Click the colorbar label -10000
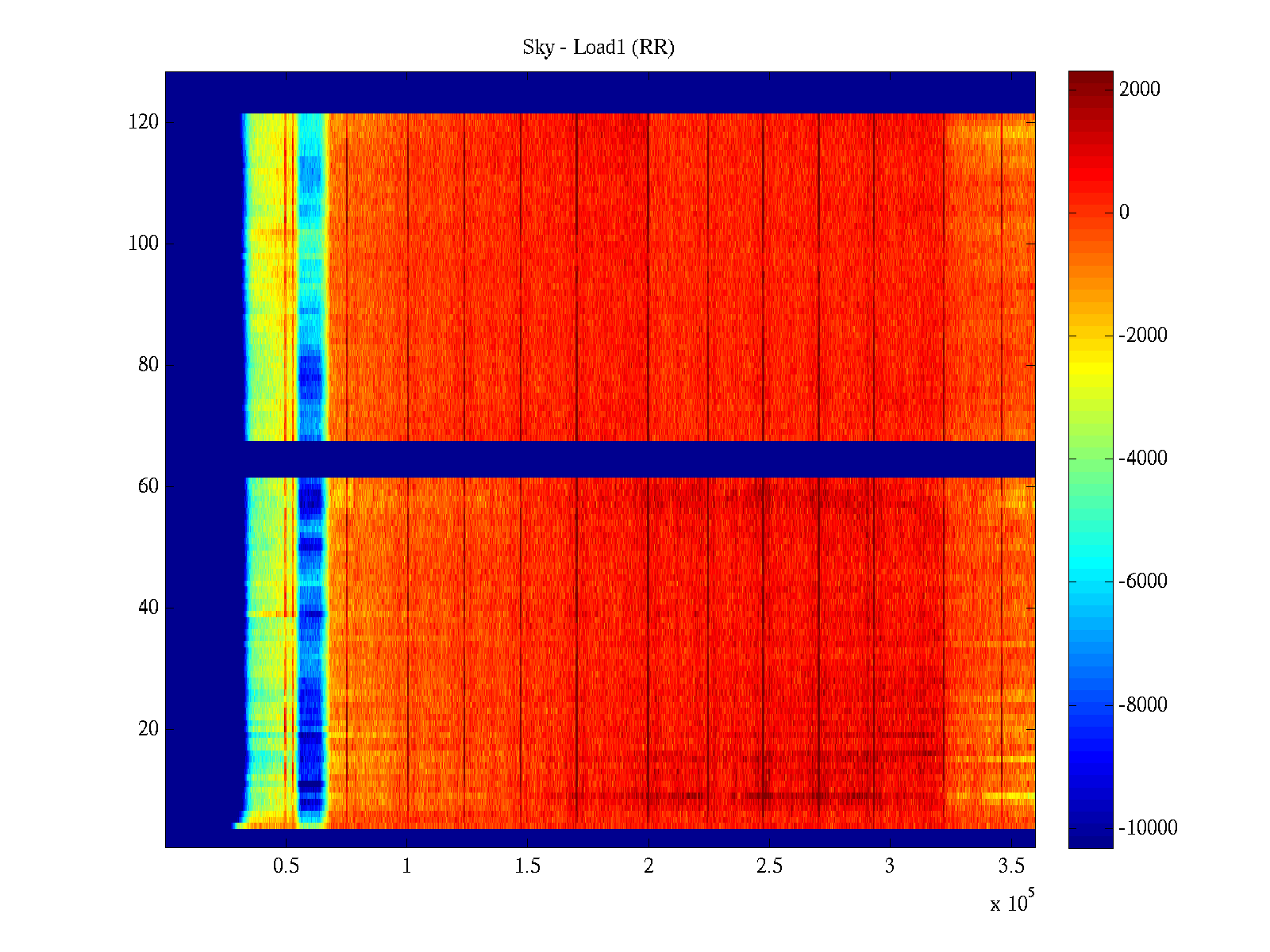 (x=1147, y=828)
